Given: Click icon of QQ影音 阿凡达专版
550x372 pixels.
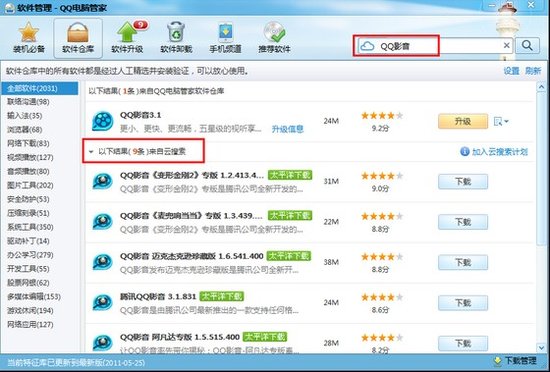Looking at the screenshot, I should point(102,343).
